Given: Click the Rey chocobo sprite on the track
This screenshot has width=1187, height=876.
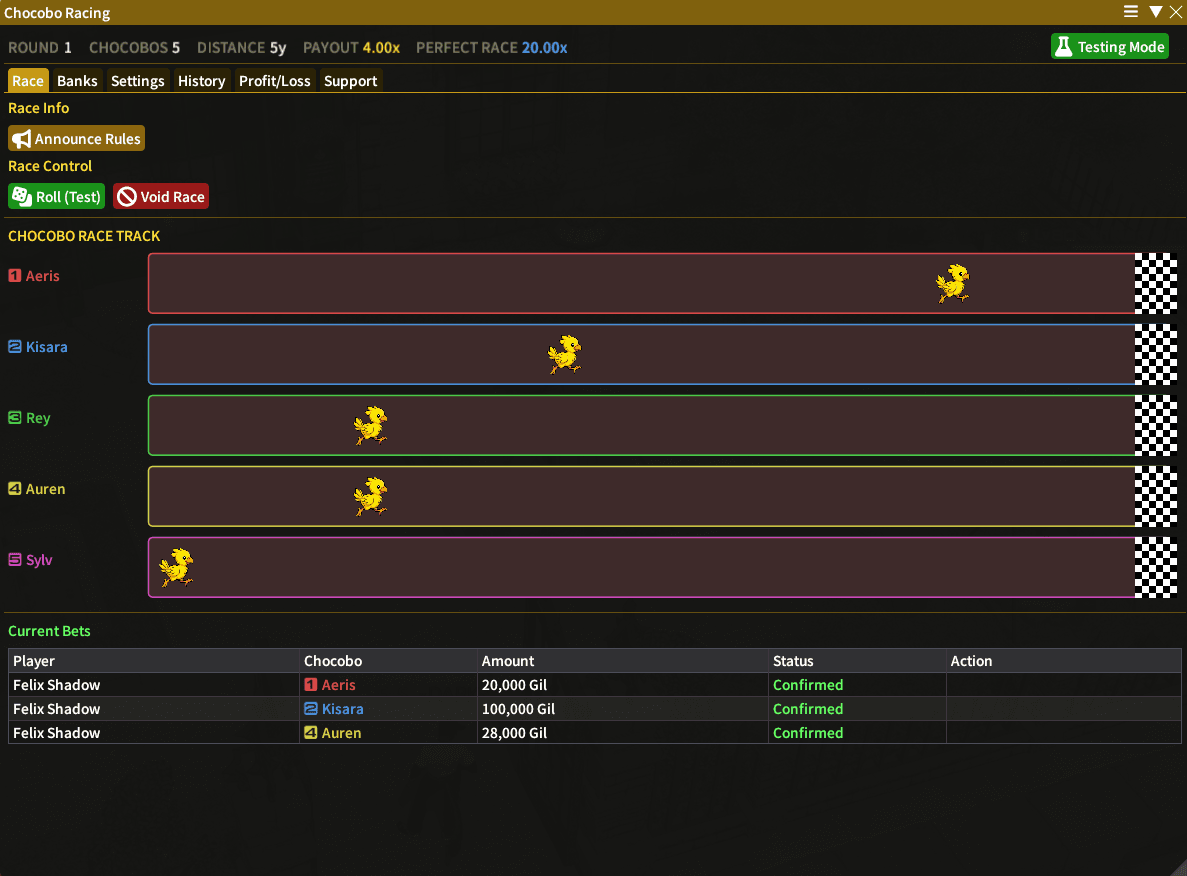Looking at the screenshot, I should [x=371, y=425].
